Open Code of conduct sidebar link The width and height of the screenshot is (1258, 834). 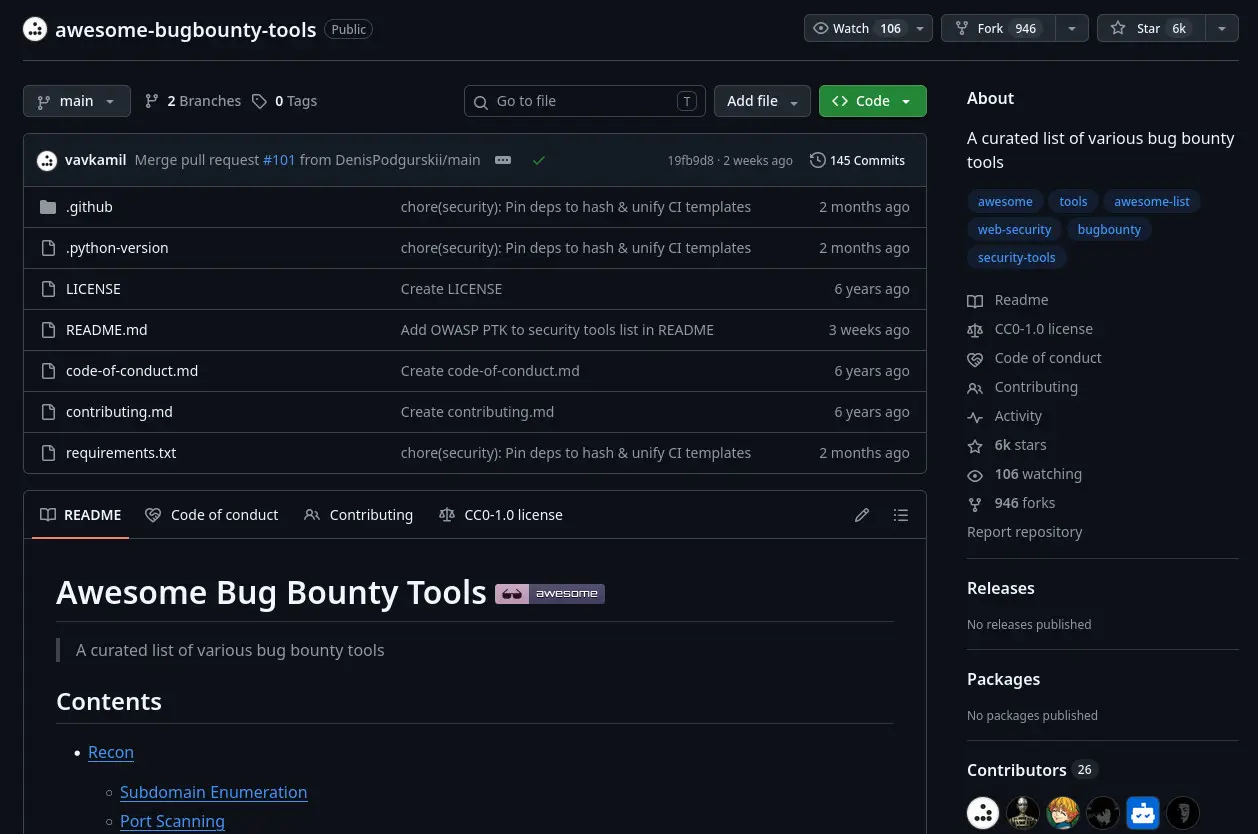pos(1034,358)
